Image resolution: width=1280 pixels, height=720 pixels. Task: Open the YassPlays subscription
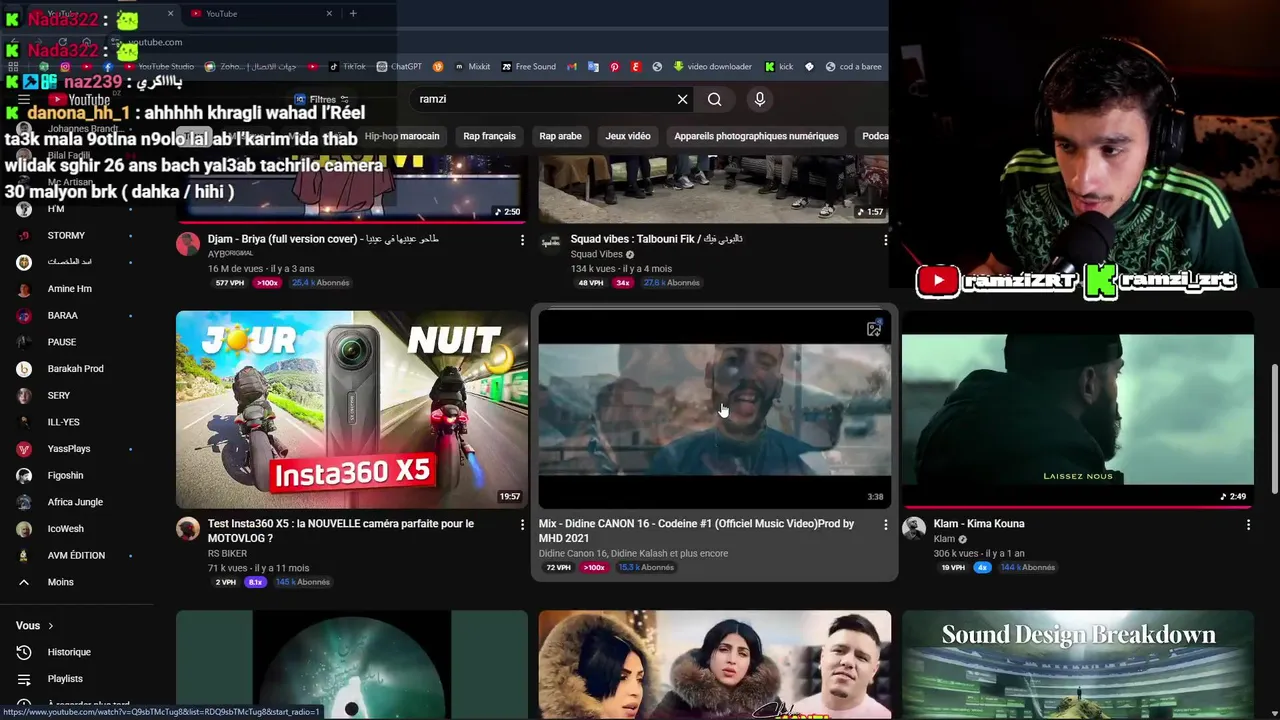68,449
